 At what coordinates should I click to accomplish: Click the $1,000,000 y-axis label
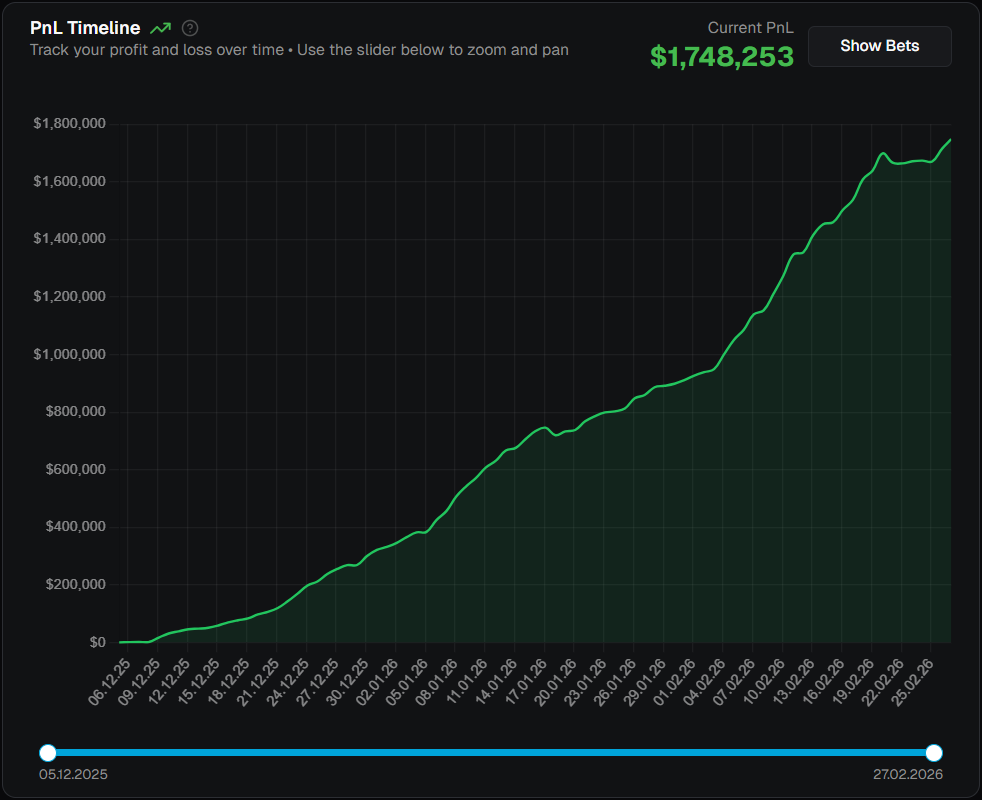click(70, 354)
